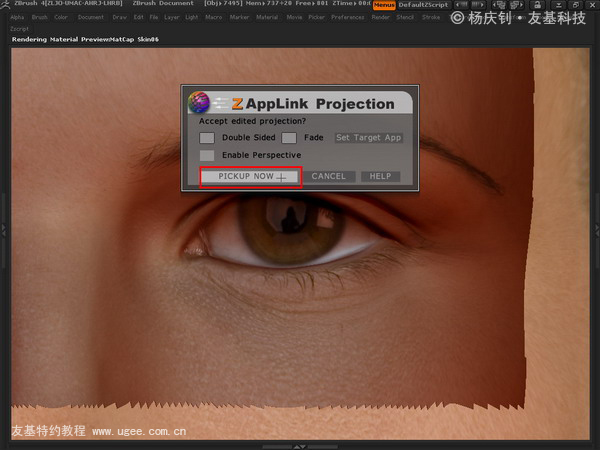Click the Mem usage readout

click(269, 3)
